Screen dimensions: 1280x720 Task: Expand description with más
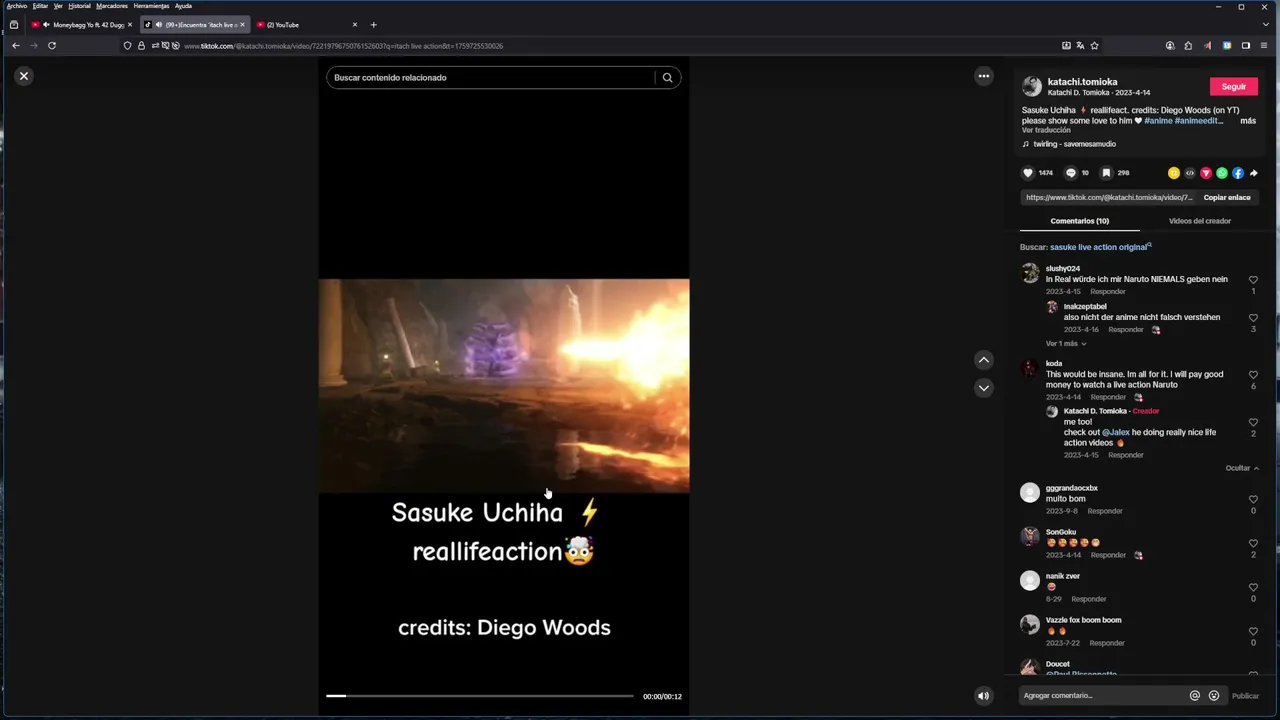(1248, 121)
